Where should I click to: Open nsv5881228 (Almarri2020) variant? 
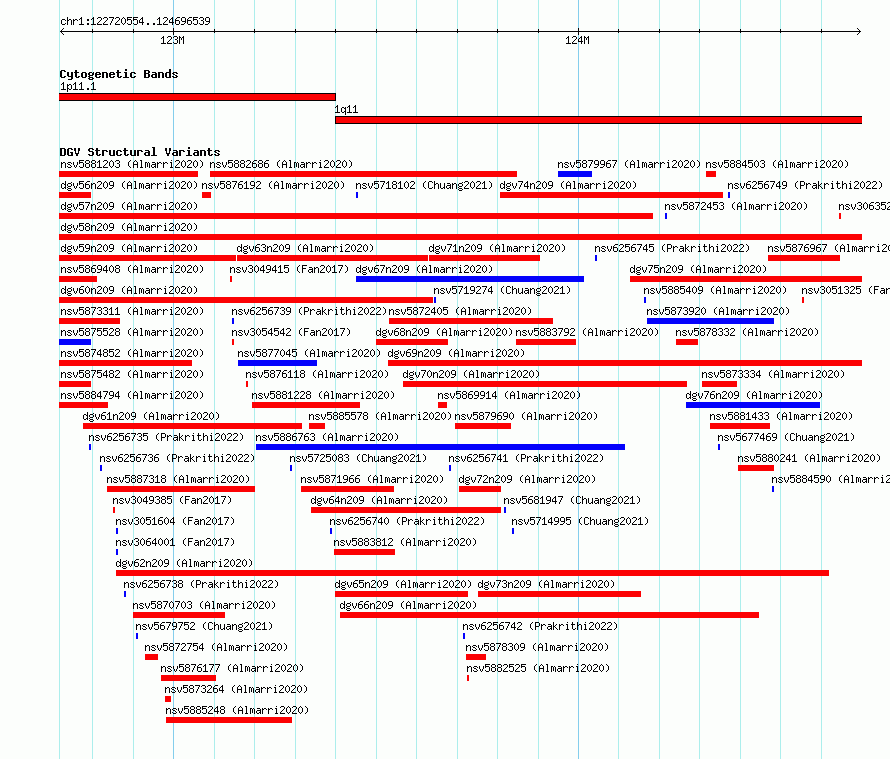(x=305, y=405)
